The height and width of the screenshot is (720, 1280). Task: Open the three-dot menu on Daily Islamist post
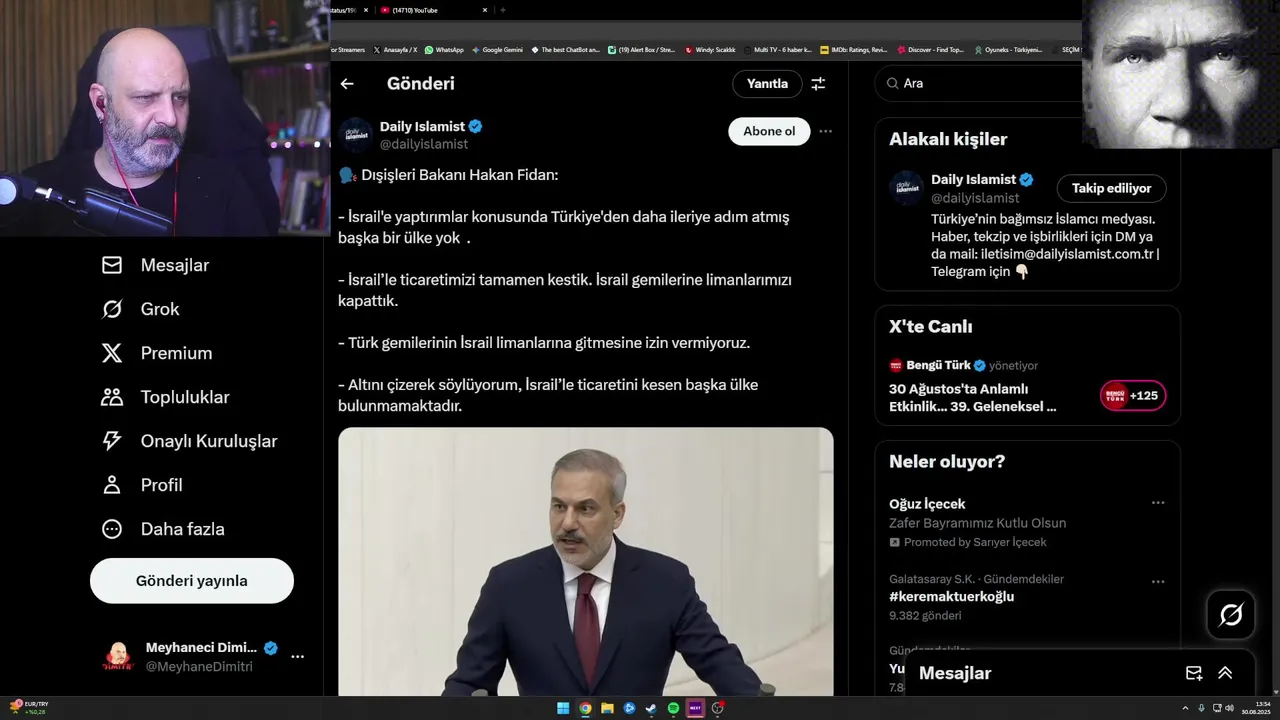point(825,131)
